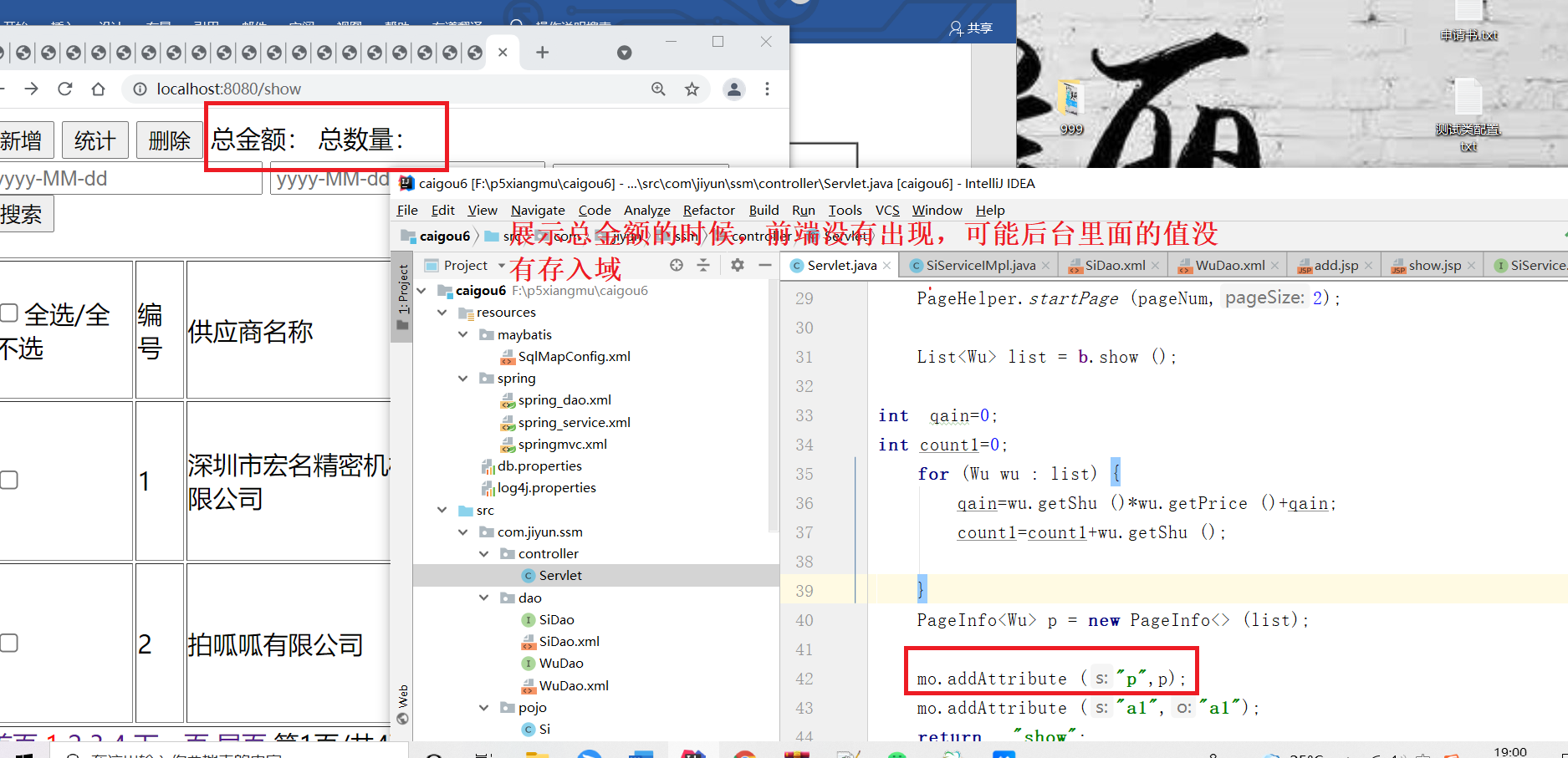Viewport: 1568px width, 758px height.
Task: Click the first yyyy-MM-dd date field
Action: [130, 179]
